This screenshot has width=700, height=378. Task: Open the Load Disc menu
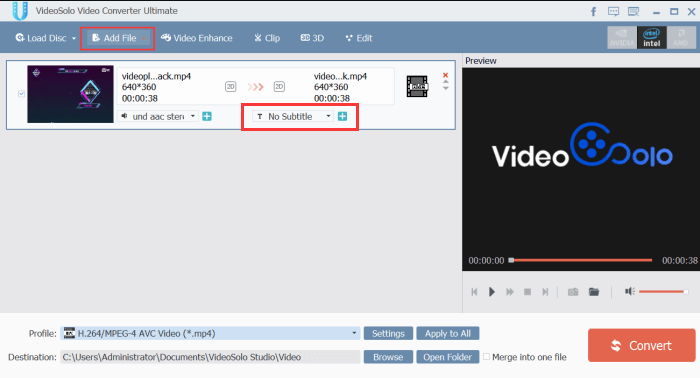(41, 38)
